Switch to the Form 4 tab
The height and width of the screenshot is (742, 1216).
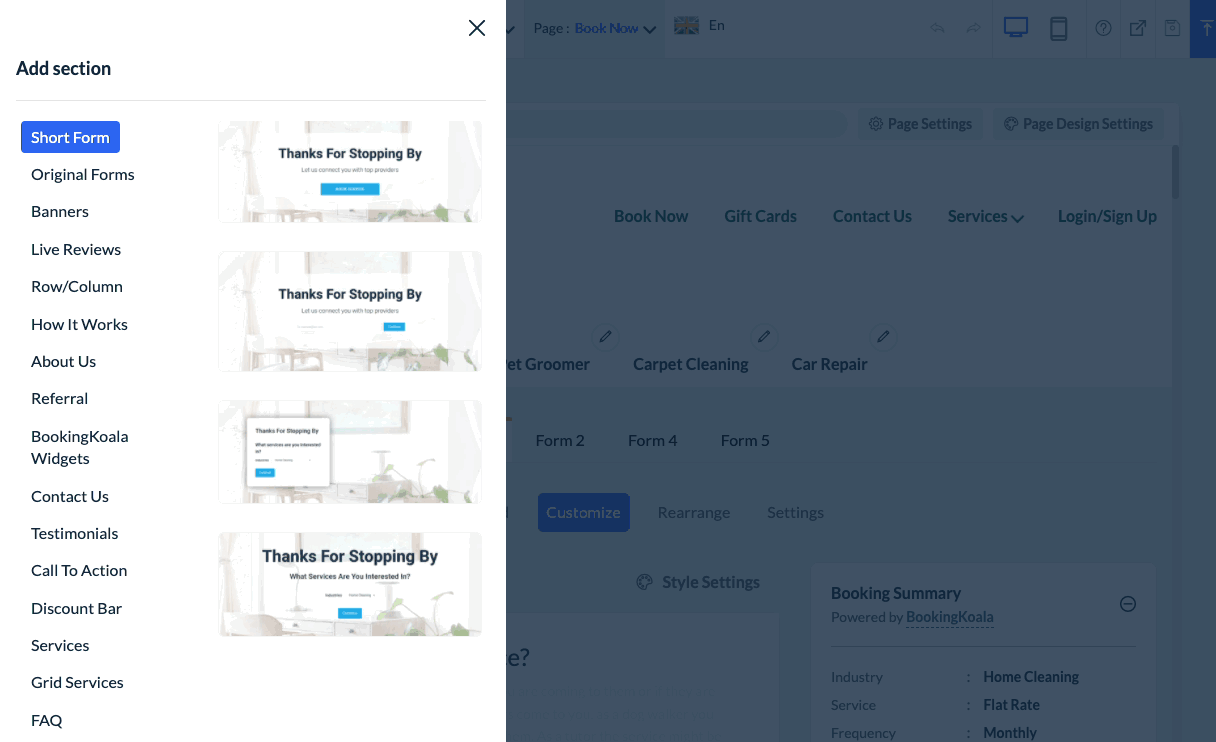pyautogui.click(x=652, y=440)
